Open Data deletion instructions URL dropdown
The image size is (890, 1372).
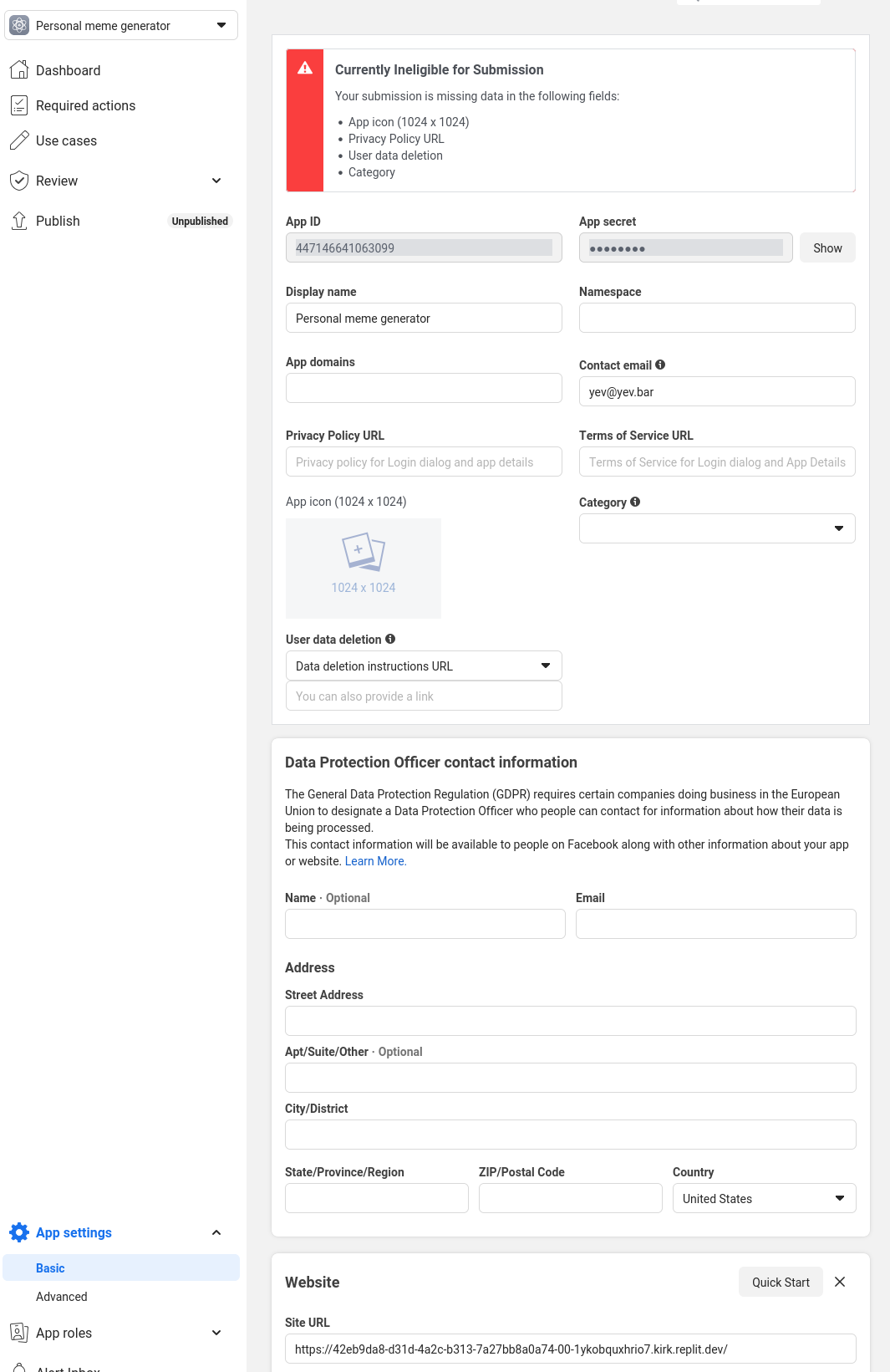[424, 666]
